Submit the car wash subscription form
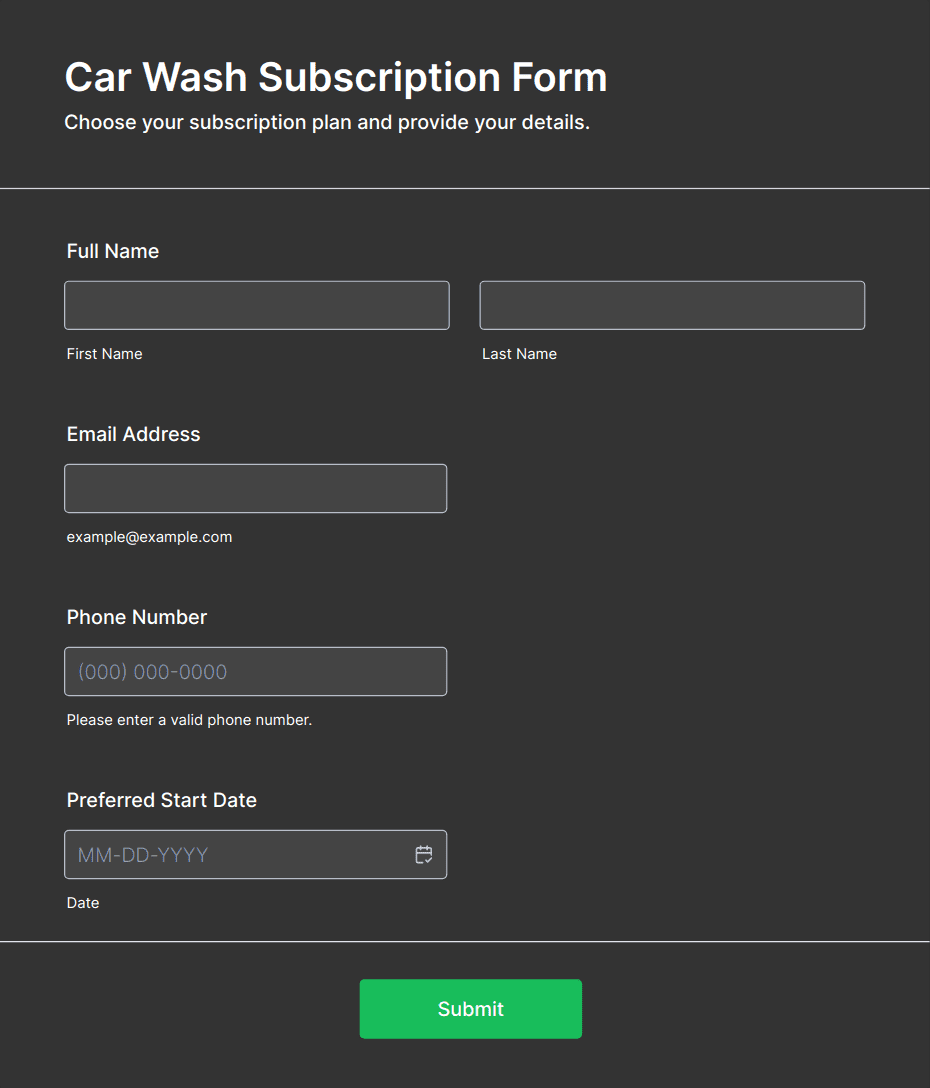The height and width of the screenshot is (1088, 930). tap(471, 1009)
